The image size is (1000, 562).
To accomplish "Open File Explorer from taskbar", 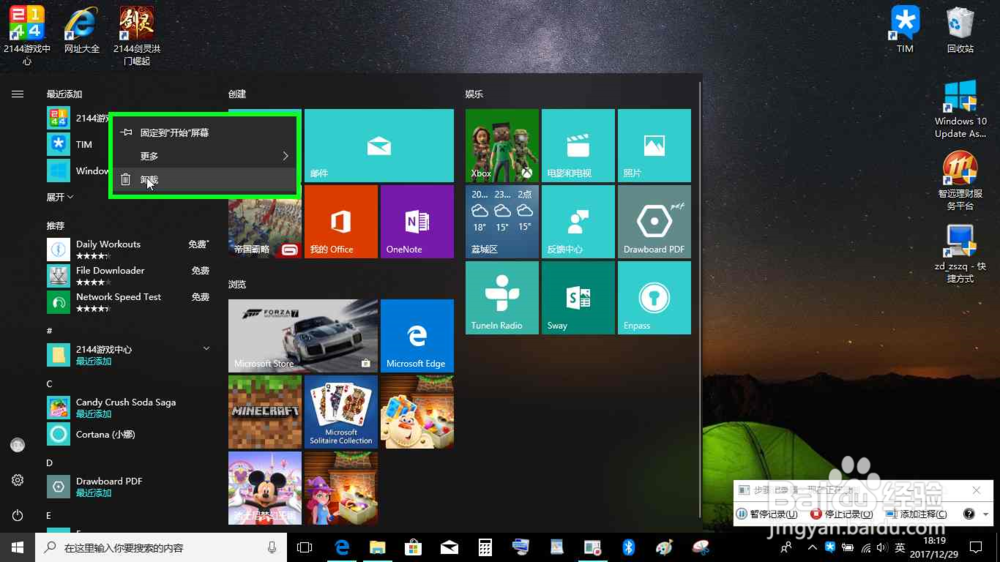I will click(378, 547).
